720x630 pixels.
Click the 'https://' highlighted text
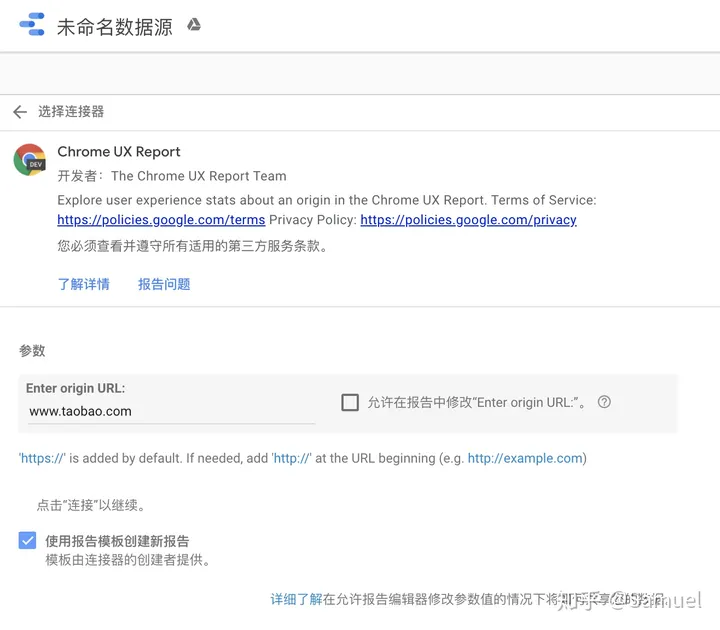(42, 458)
